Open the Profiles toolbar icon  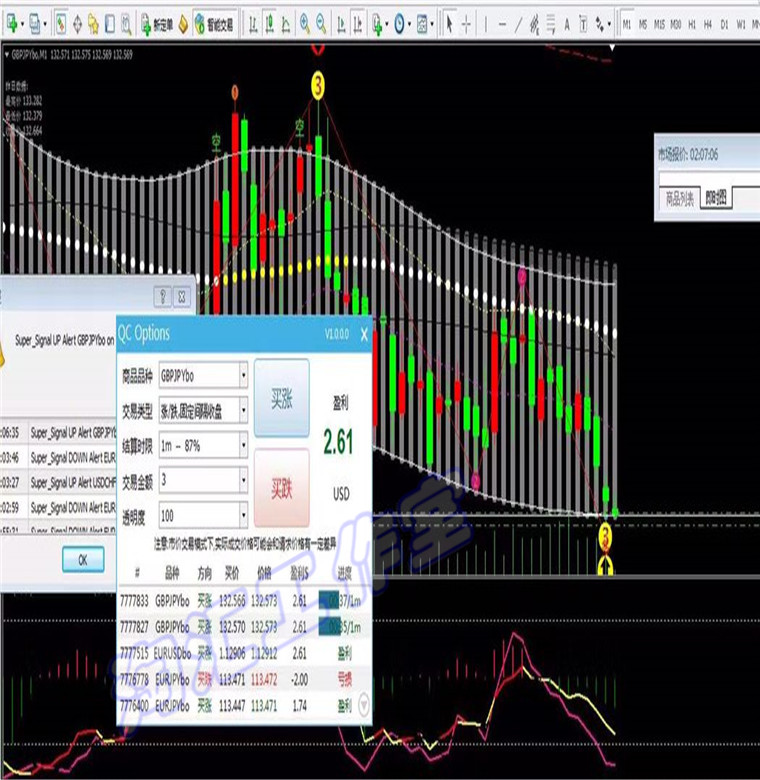pos(34,23)
